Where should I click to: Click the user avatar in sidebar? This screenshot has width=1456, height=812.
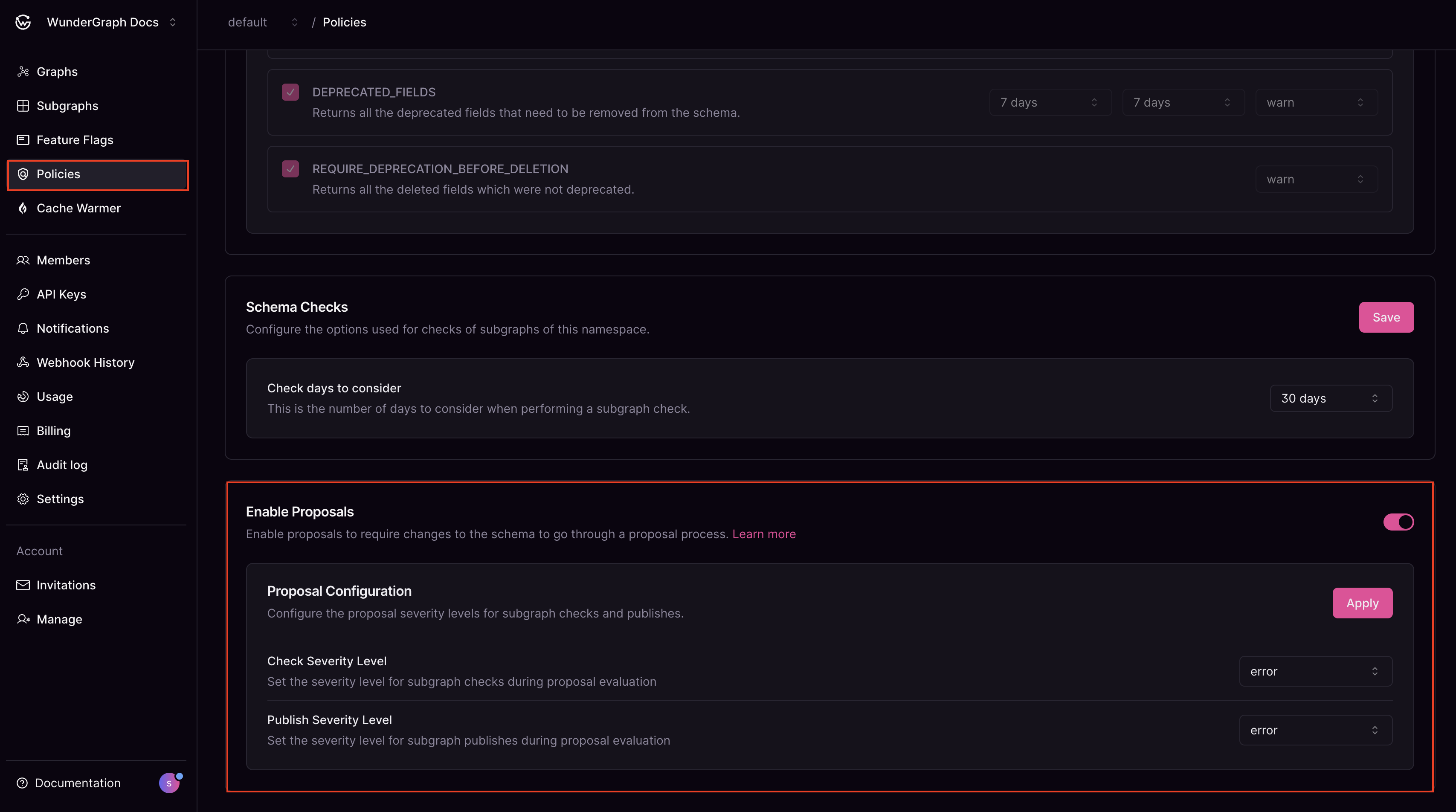[169, 783]
